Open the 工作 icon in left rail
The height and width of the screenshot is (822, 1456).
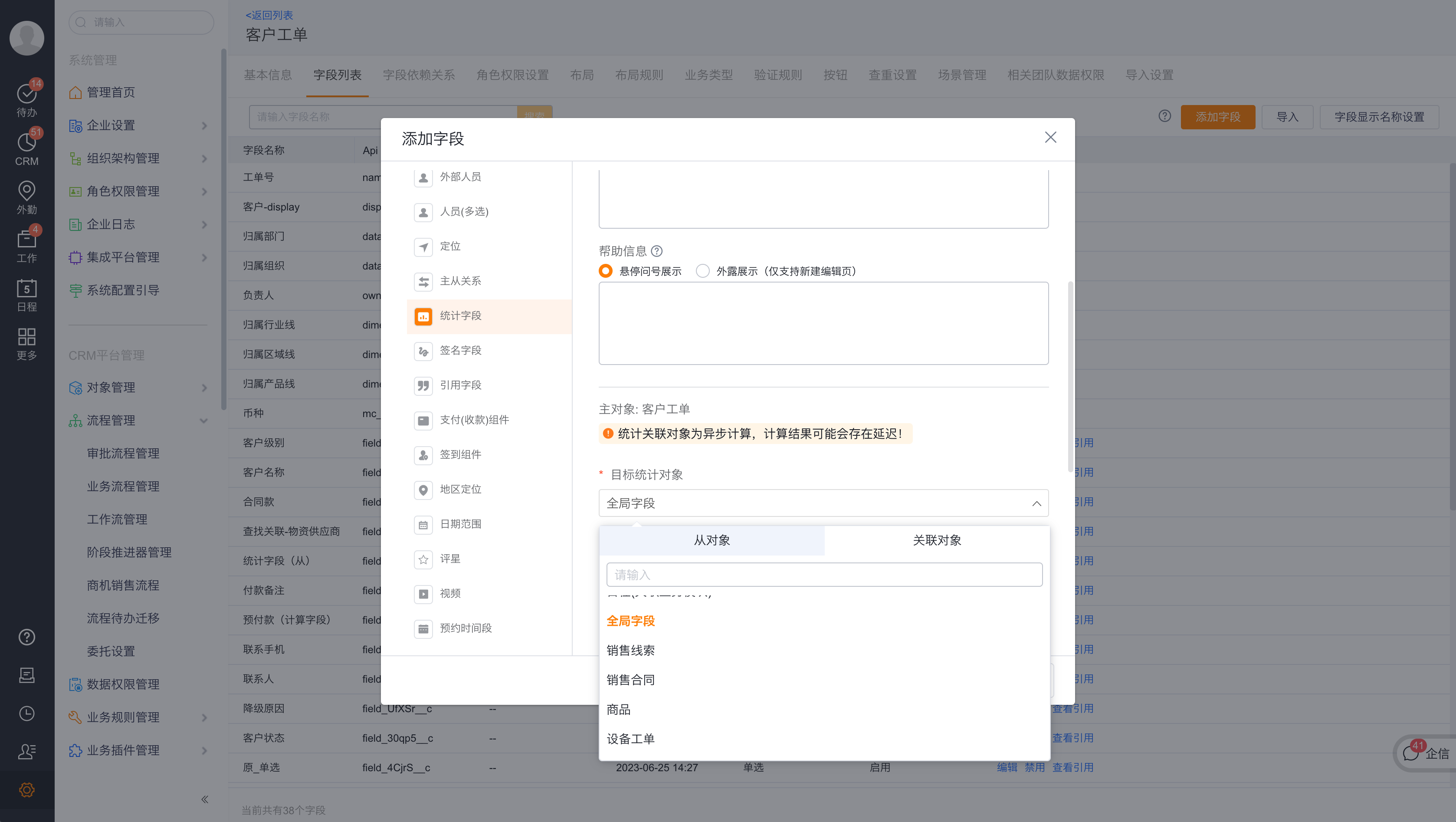pos(26,245)
